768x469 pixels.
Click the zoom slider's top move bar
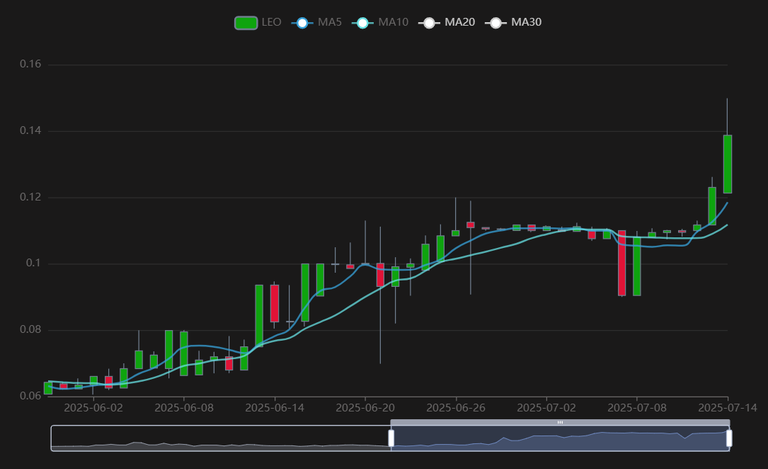[x=560, y=422]
